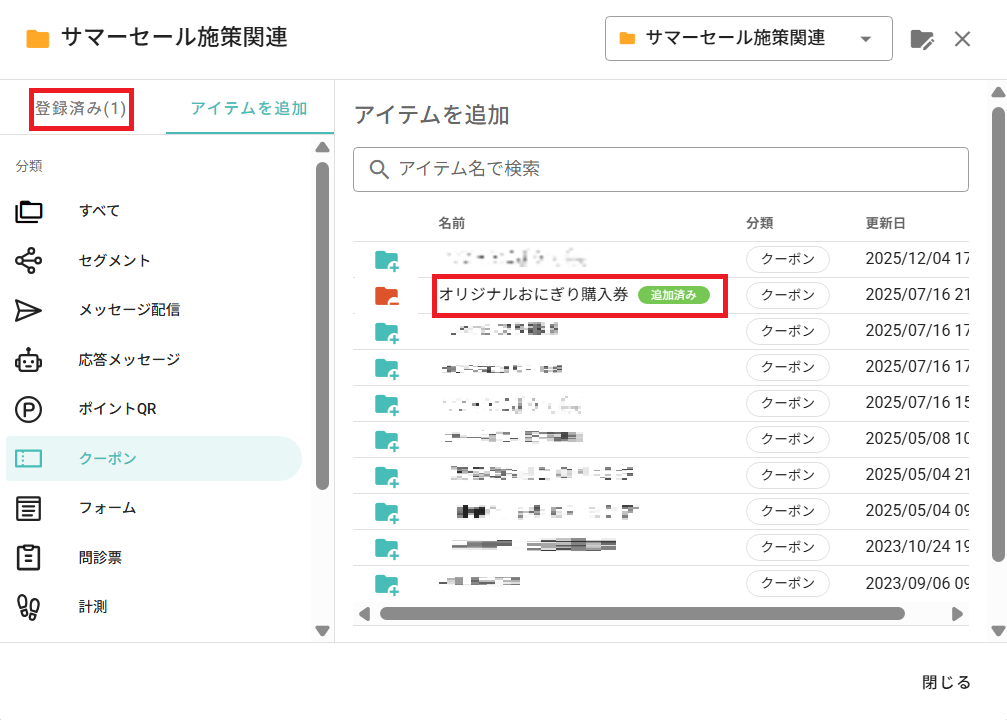Click the 応答メッセージ robot icon

point(29,360)
